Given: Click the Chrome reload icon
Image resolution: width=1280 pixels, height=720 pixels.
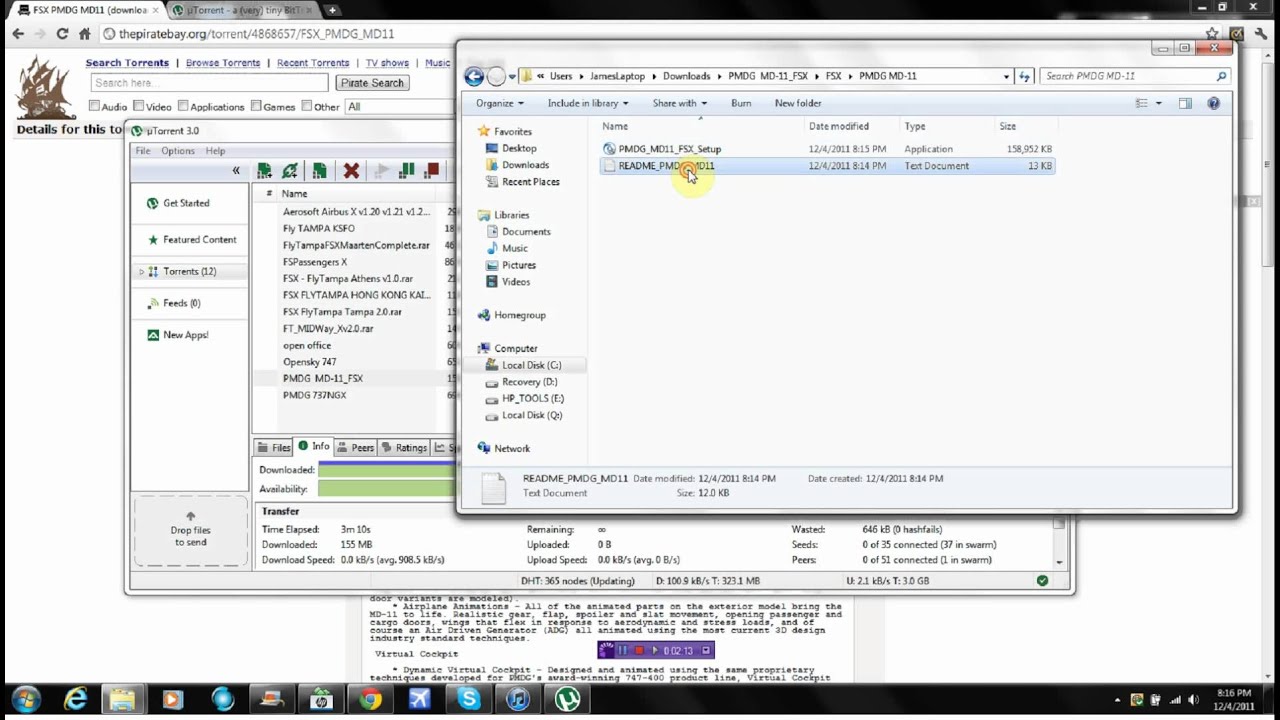Looking at the screenshot, I should 62,33.
